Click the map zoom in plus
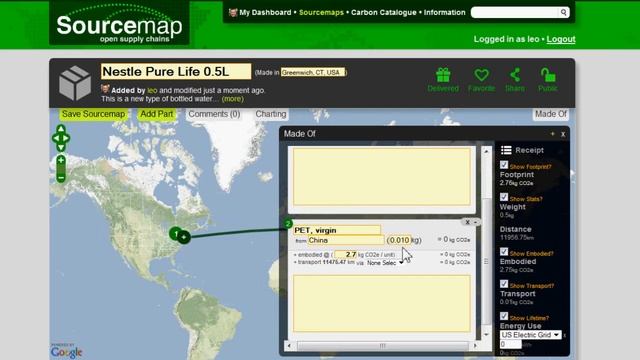Screen dimensions: 640x360 pos(61,160)
